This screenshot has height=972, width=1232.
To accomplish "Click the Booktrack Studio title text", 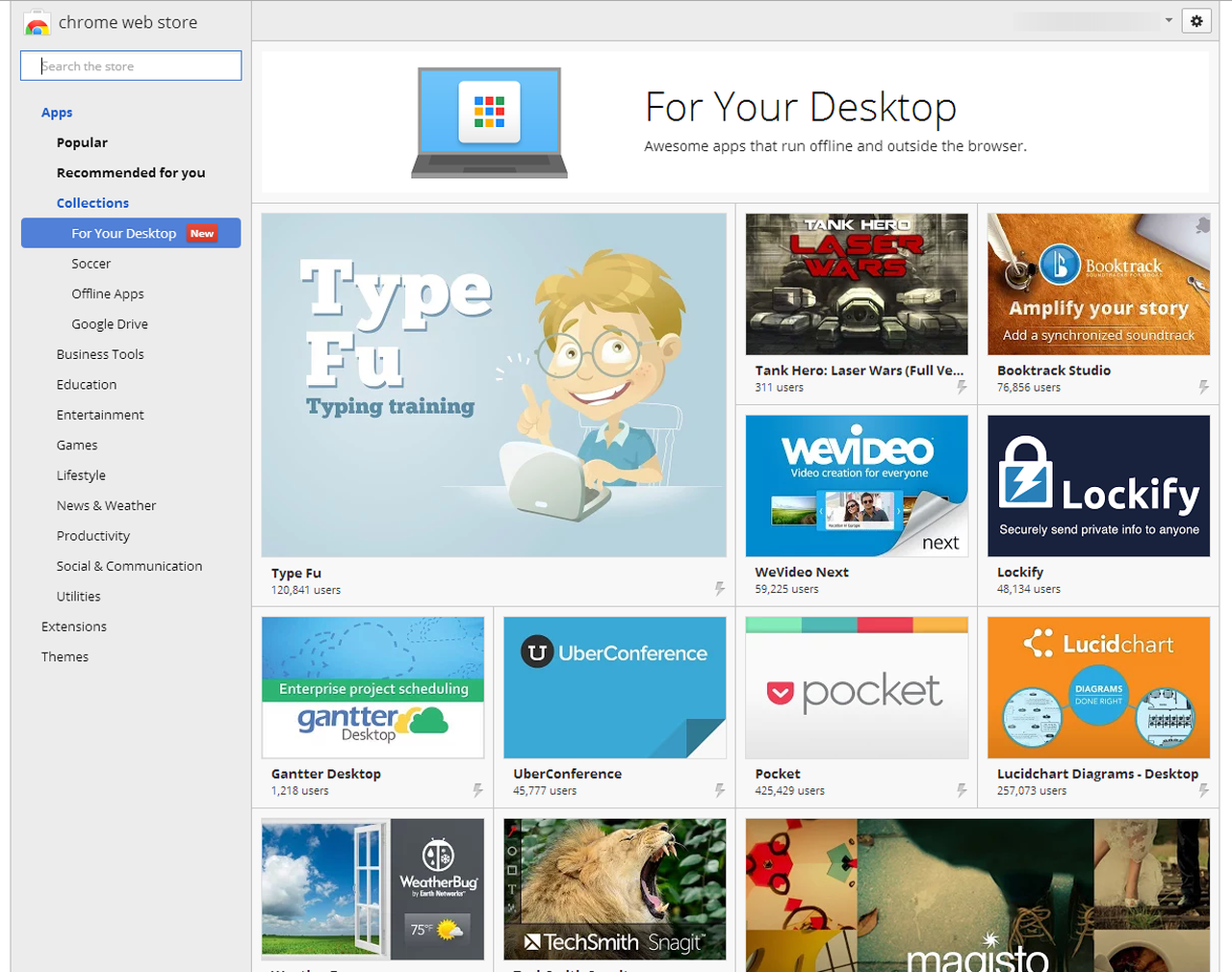I will coord(1054,371).
